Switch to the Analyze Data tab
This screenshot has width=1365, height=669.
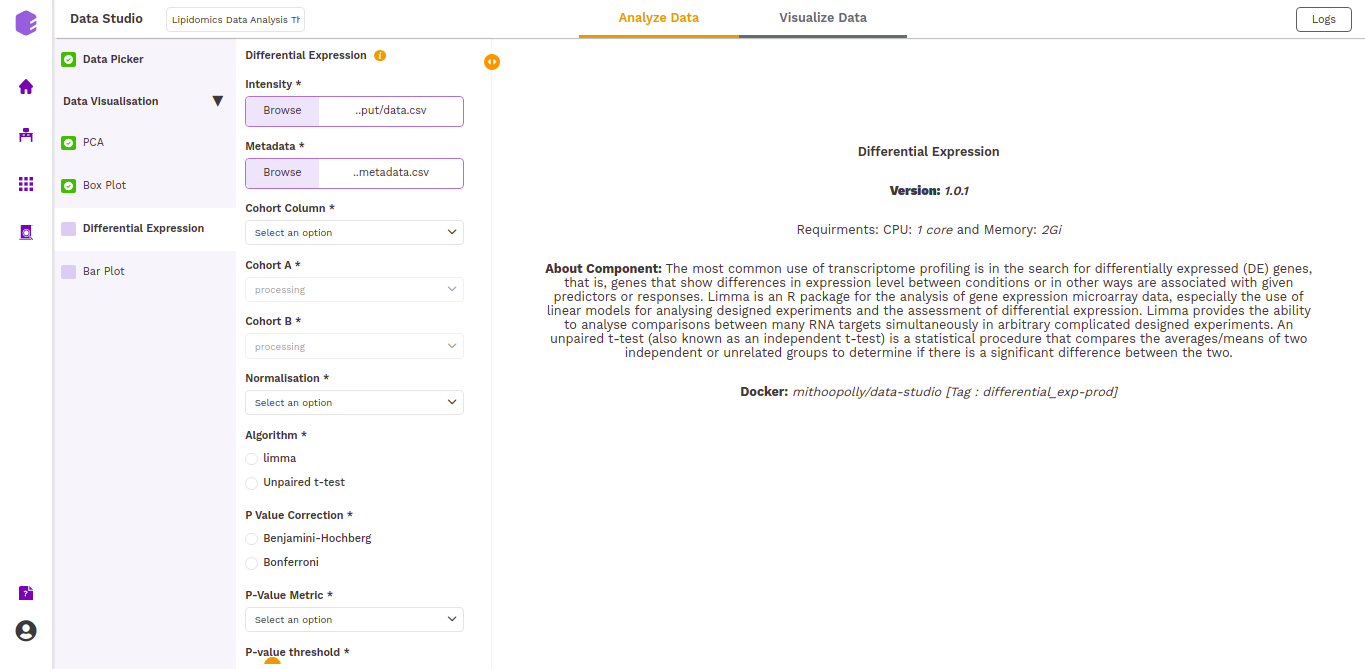point(658,18)
